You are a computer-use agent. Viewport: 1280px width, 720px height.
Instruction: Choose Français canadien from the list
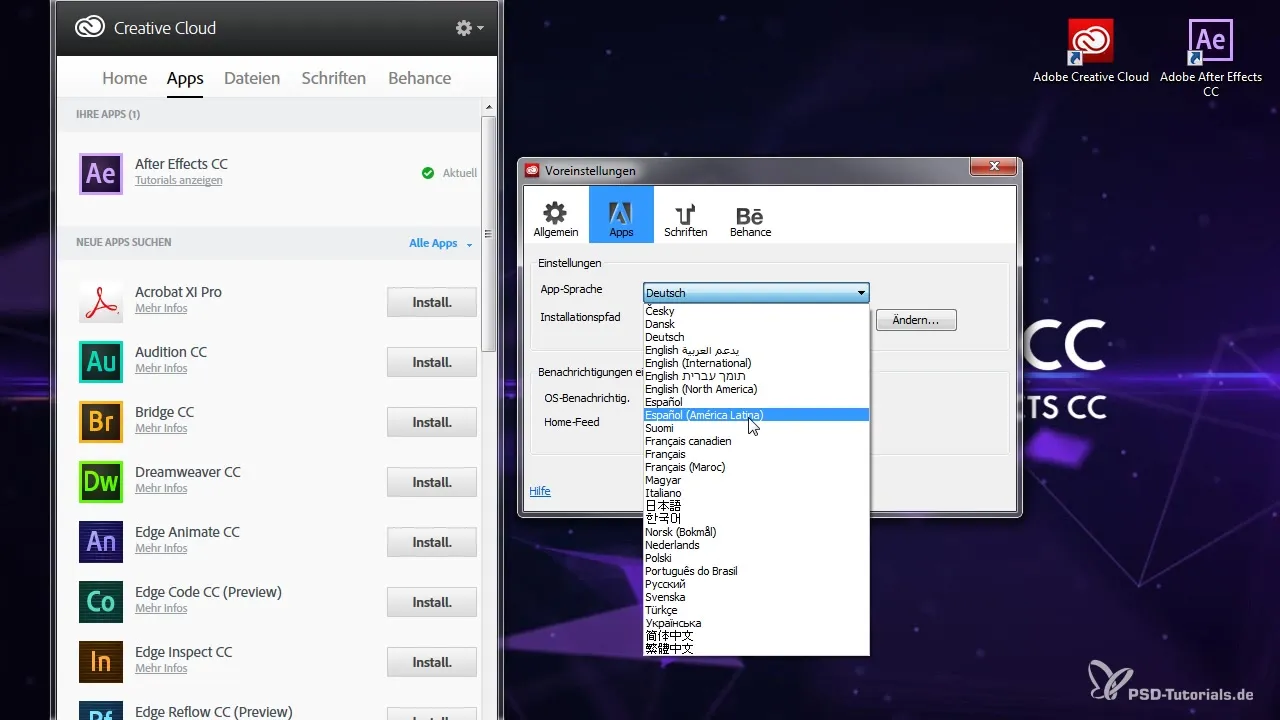click(x=756, y=441)
